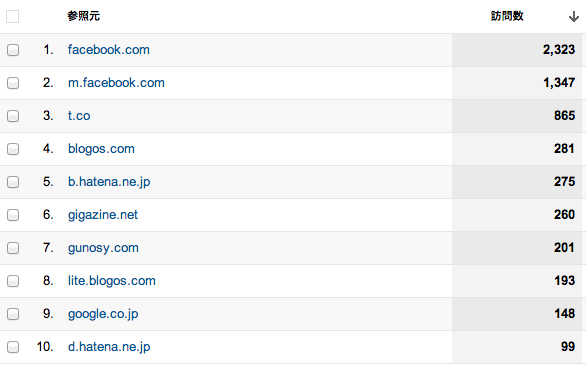Open the lite.blogos.com link
This screenshot has height=367, width=586.
pos(112,281)
